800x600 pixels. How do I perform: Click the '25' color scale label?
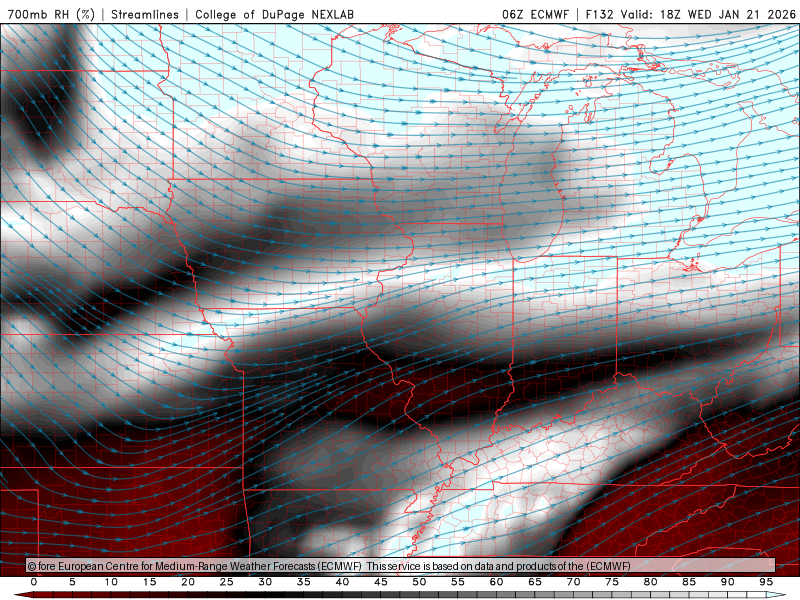pos(227,582)
